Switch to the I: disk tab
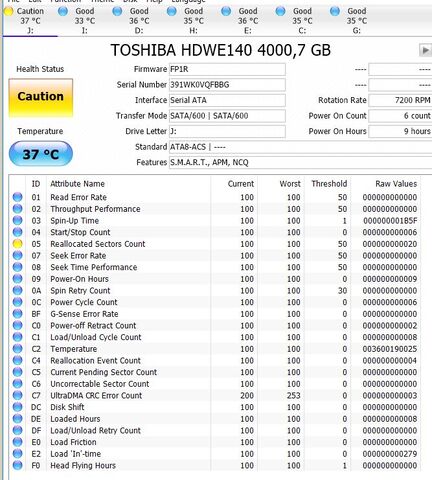Screen dimensions: 432x480 [x=84, y=21]
